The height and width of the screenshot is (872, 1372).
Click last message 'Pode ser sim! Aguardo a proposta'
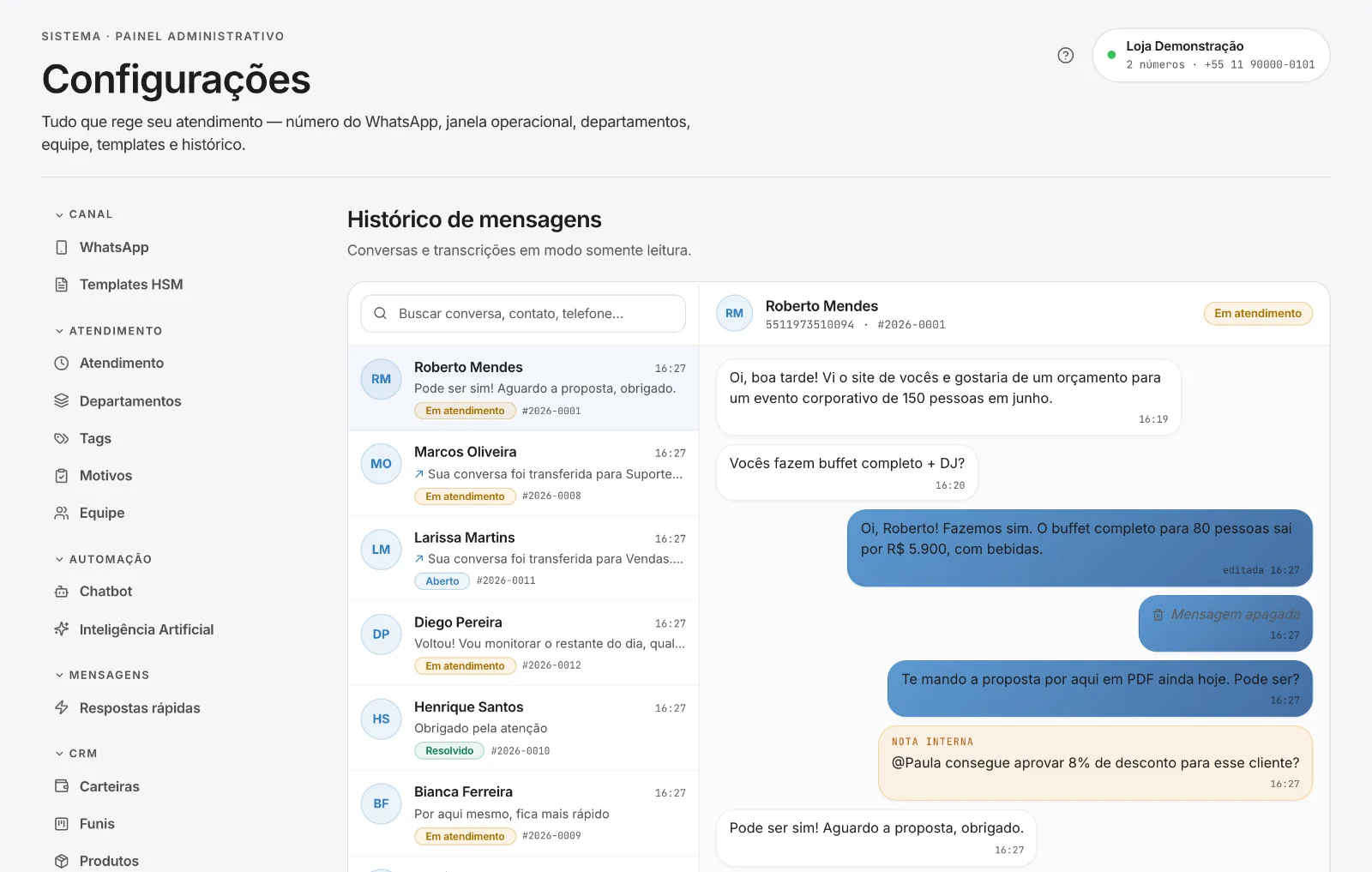point(876,838)
